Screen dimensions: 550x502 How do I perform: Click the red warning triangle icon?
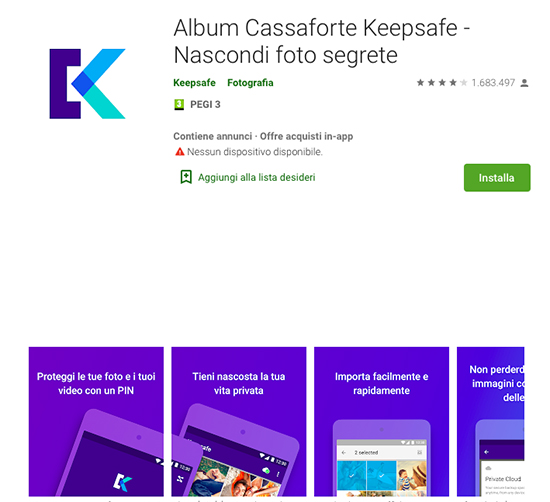tap(180, 152)
